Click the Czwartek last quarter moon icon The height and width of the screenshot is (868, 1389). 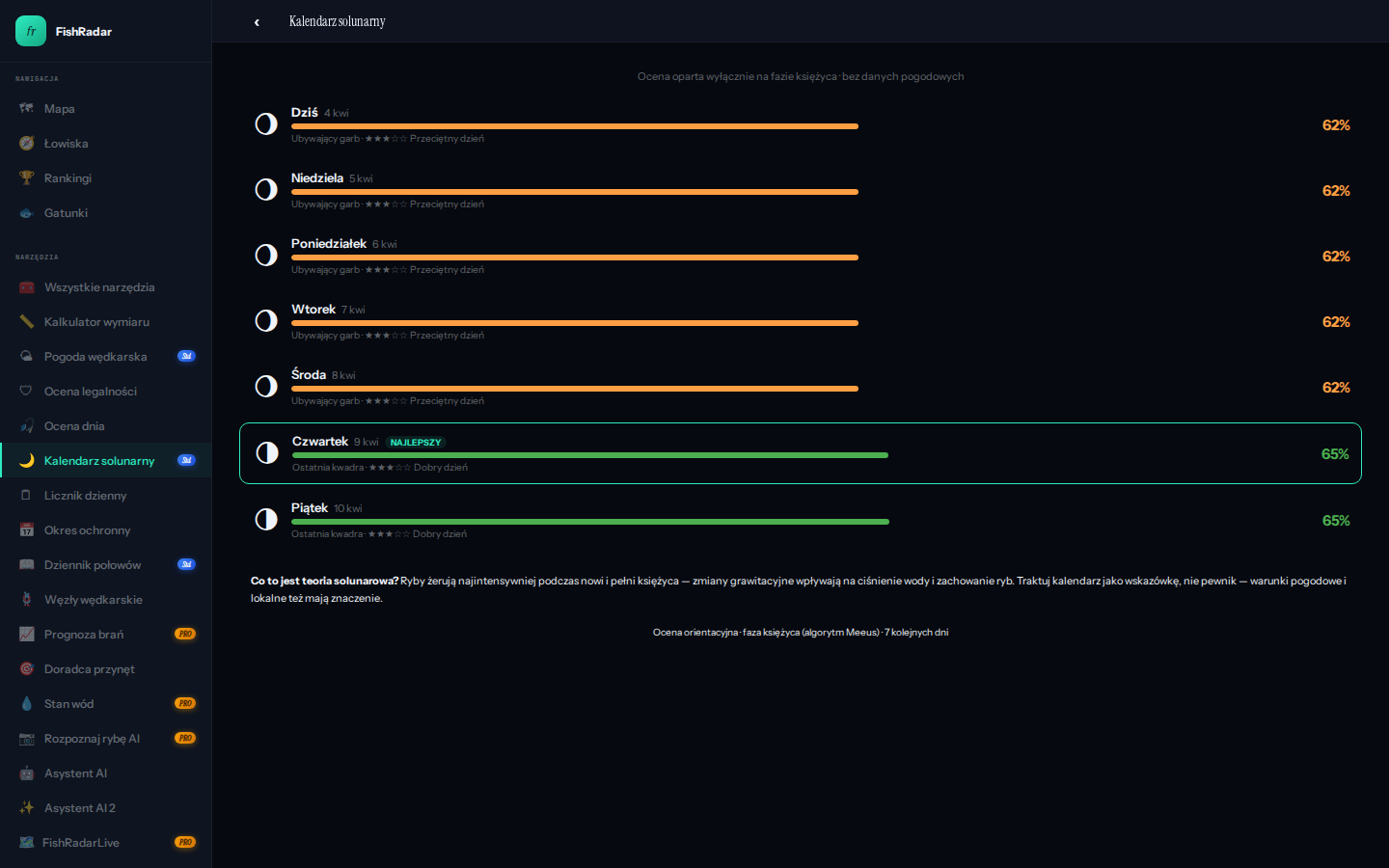pyautogui.click(x=267, y=453)
